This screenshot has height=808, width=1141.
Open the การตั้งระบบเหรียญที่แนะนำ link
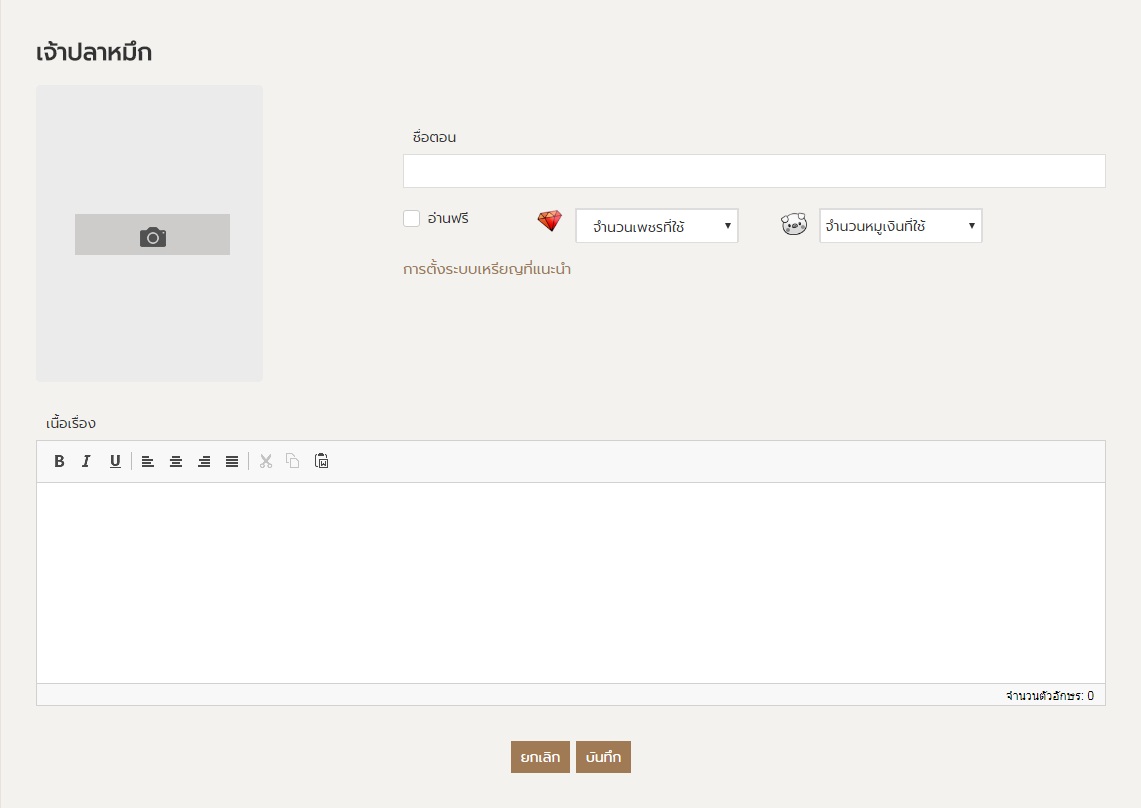click(x=487, y=269)
